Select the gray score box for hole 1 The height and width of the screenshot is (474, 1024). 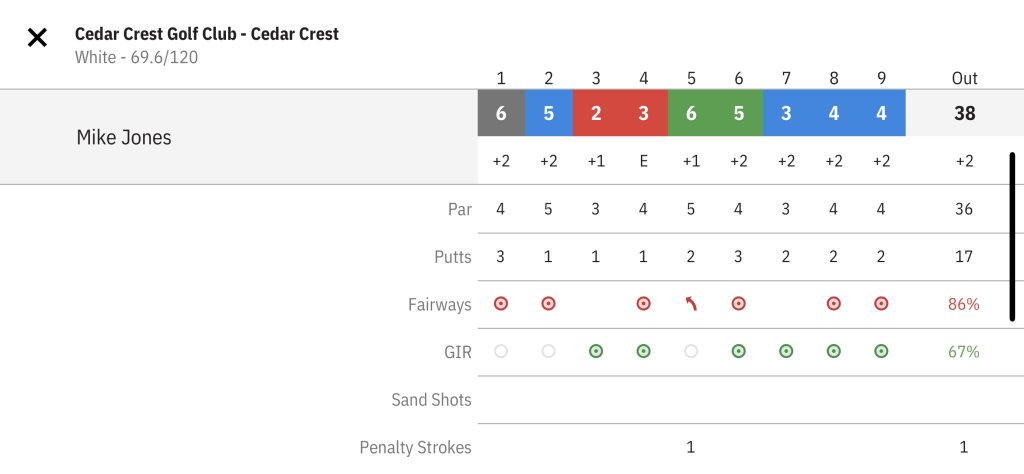[x=501, y=113]
